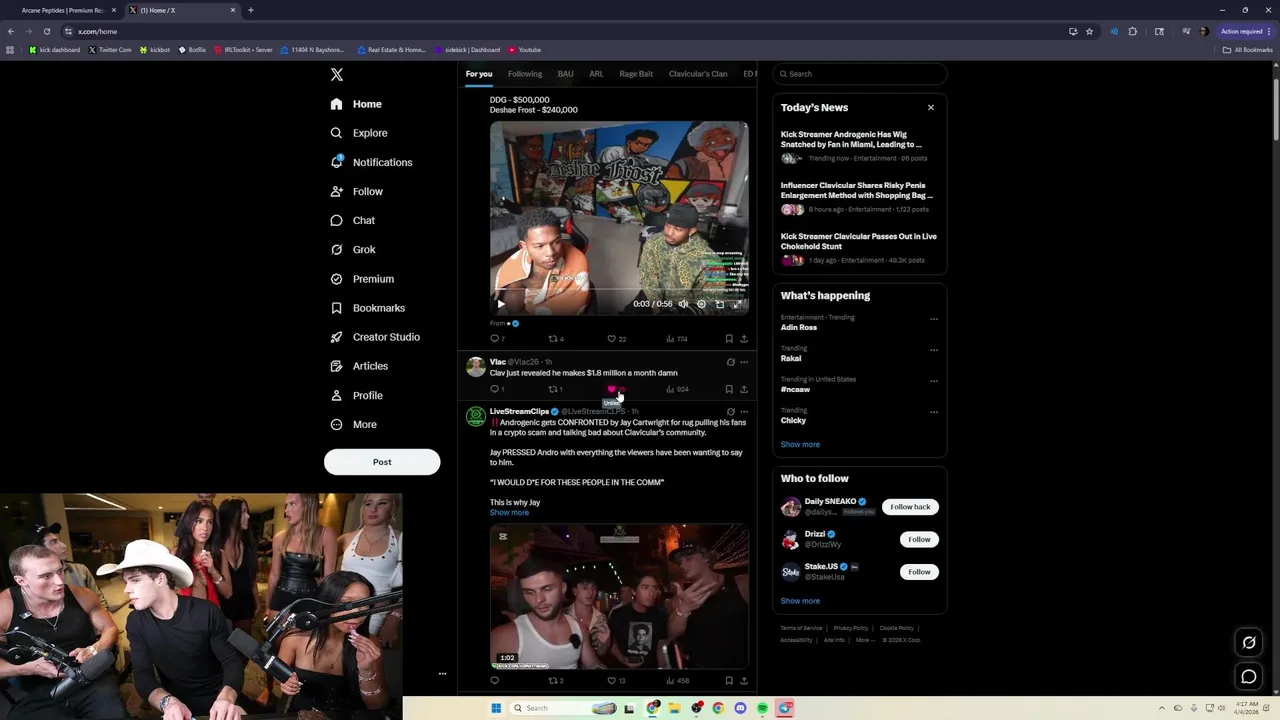
Task: Bookmark the Vlac post
Action: [729, 389]
